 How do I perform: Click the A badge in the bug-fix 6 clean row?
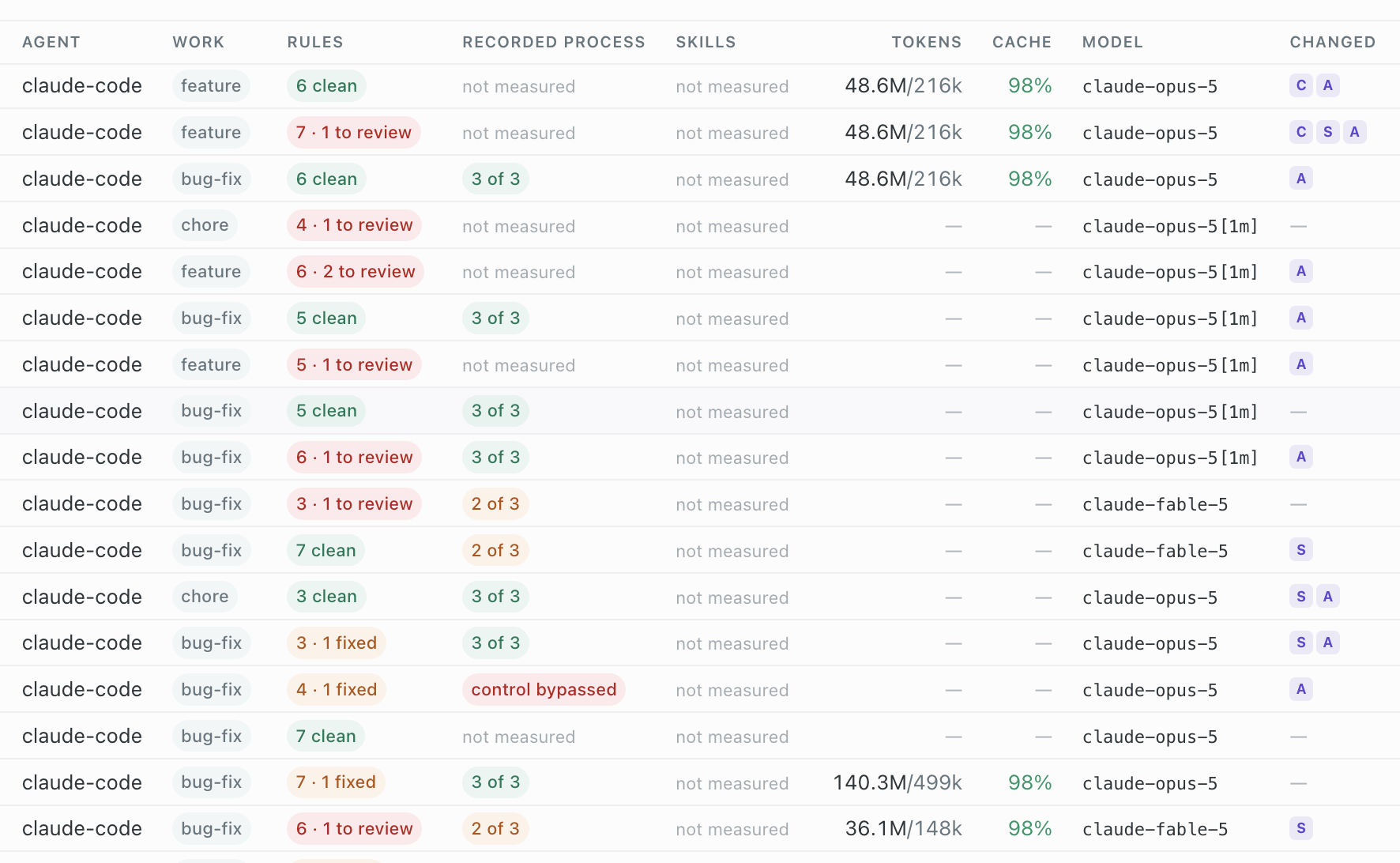[x=1301, y=179]
